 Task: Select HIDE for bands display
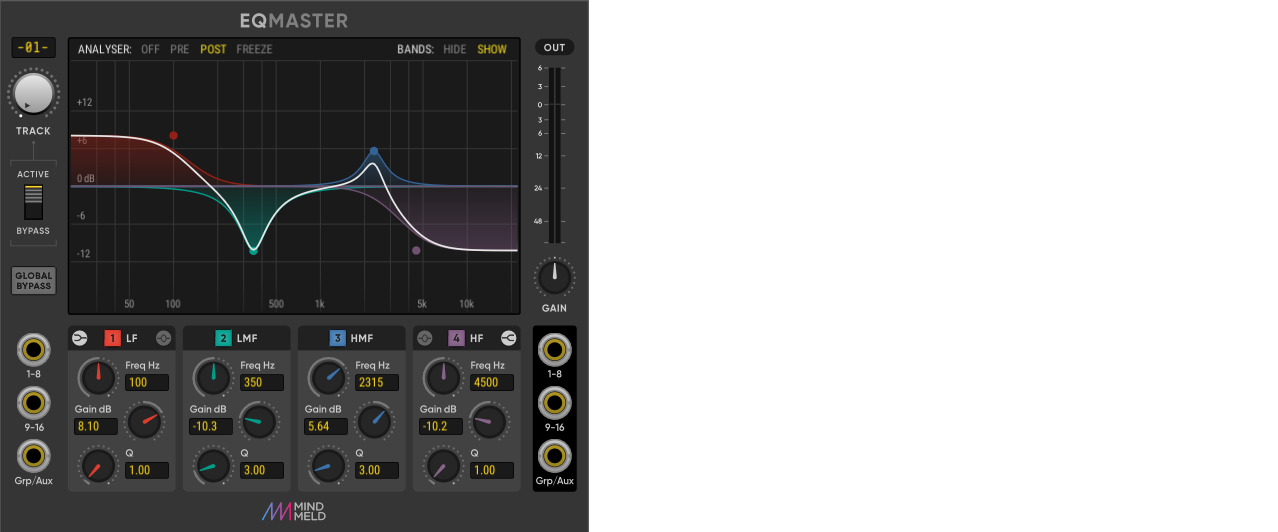[455, 49]
